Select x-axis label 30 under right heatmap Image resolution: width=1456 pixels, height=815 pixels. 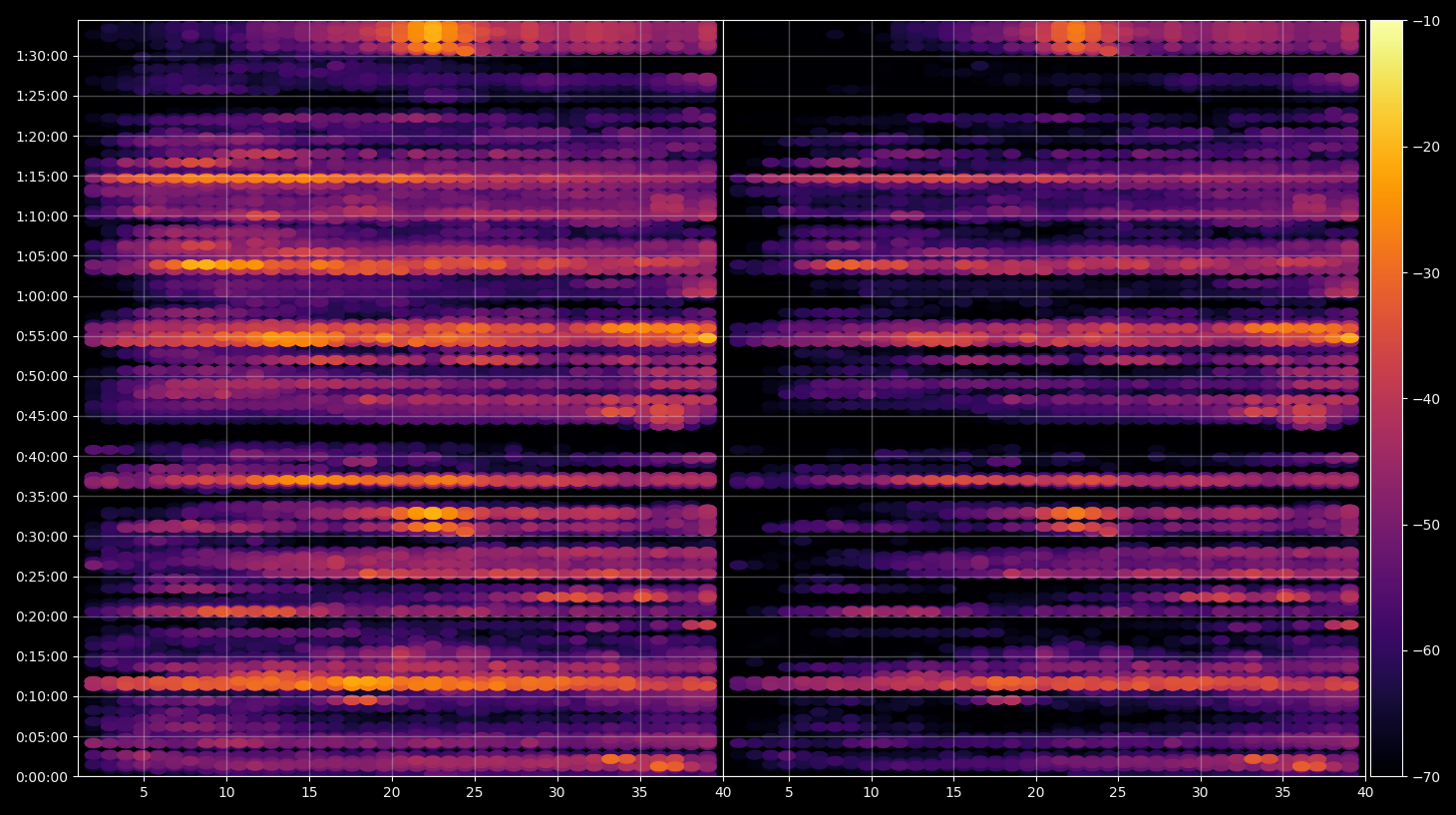(1200, 793)
